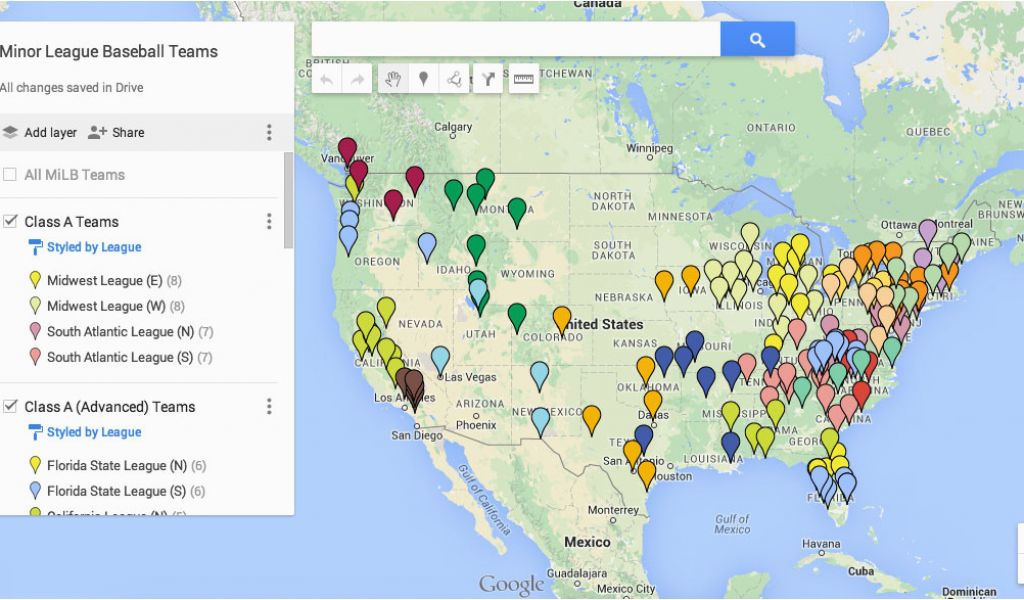Click the Redo arrow in the map toolbar
Screen dimensions: 1024x600
357,79
